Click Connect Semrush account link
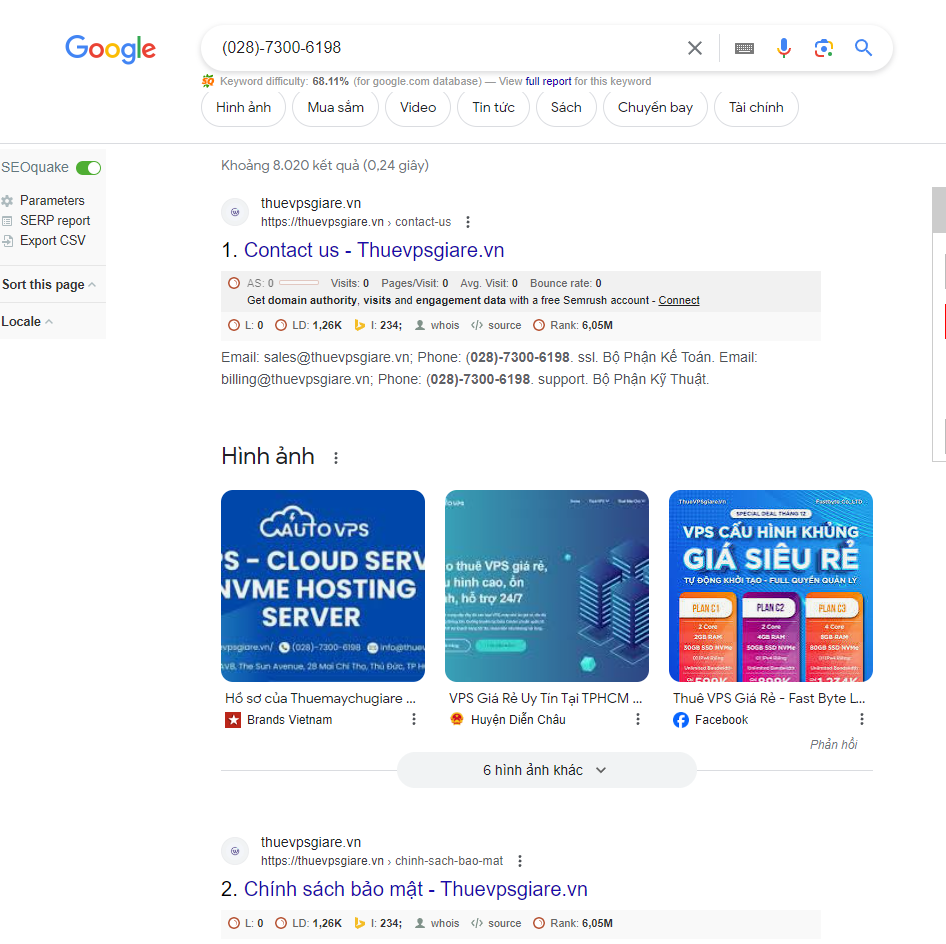This screenshot has height=944, width=946. pyautogui.click(x=679, y=300)
